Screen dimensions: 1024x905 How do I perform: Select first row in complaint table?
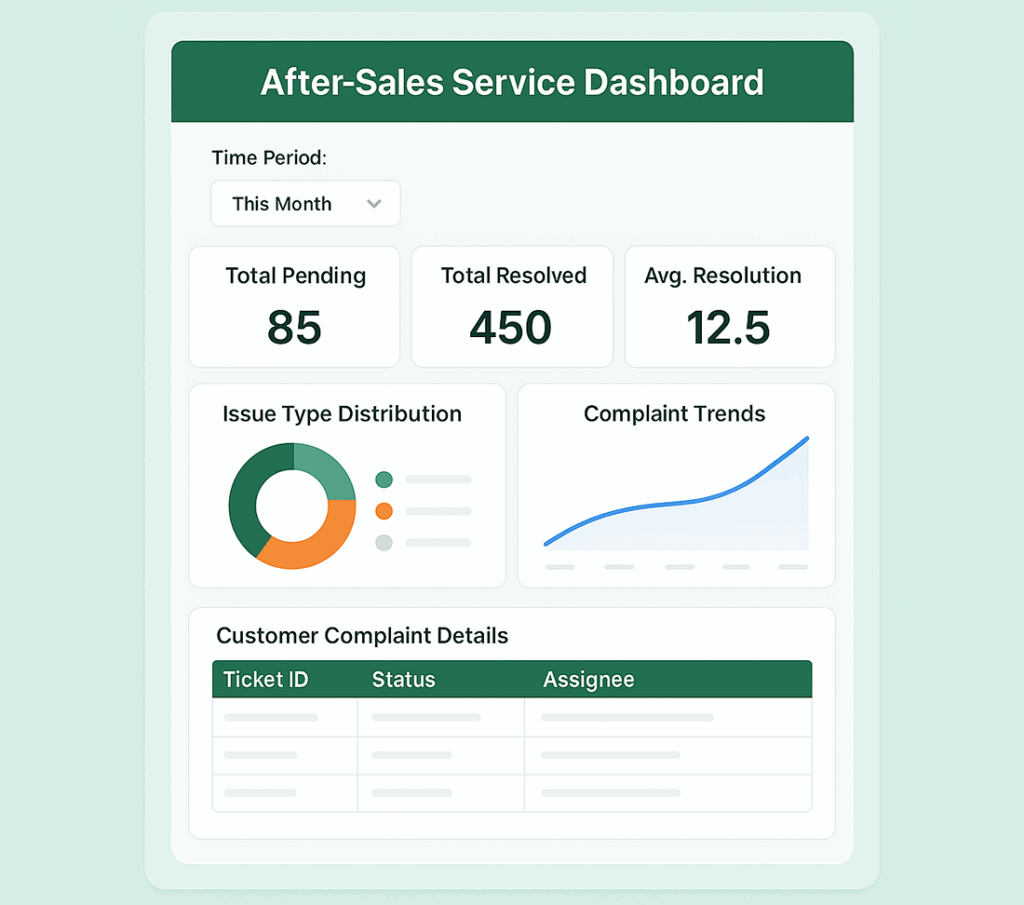click(511, 717)
